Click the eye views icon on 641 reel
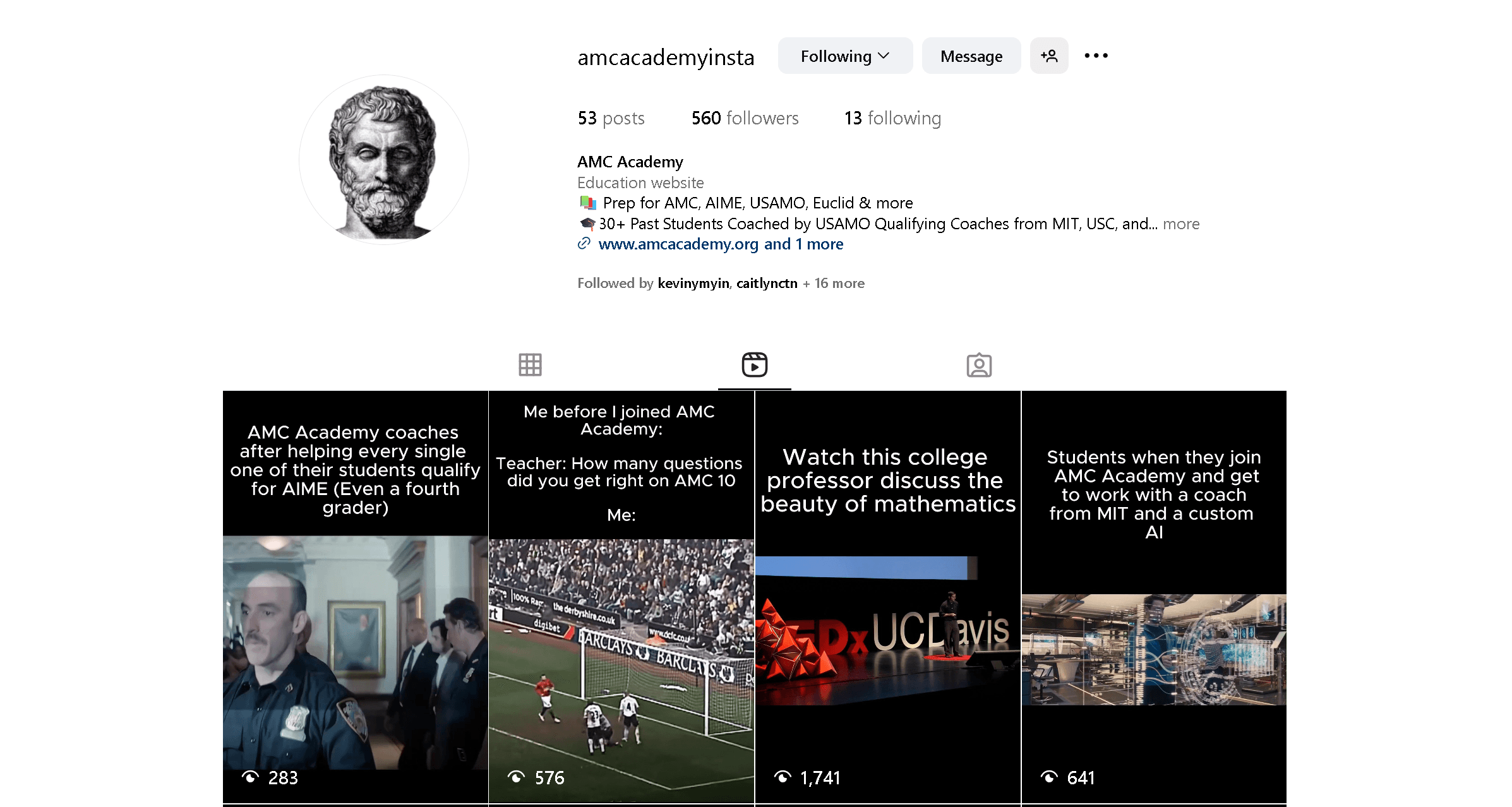Image resolution: width=1512 pixels, height=807 pixels. pyautogui.click(x=1049, y=777)
